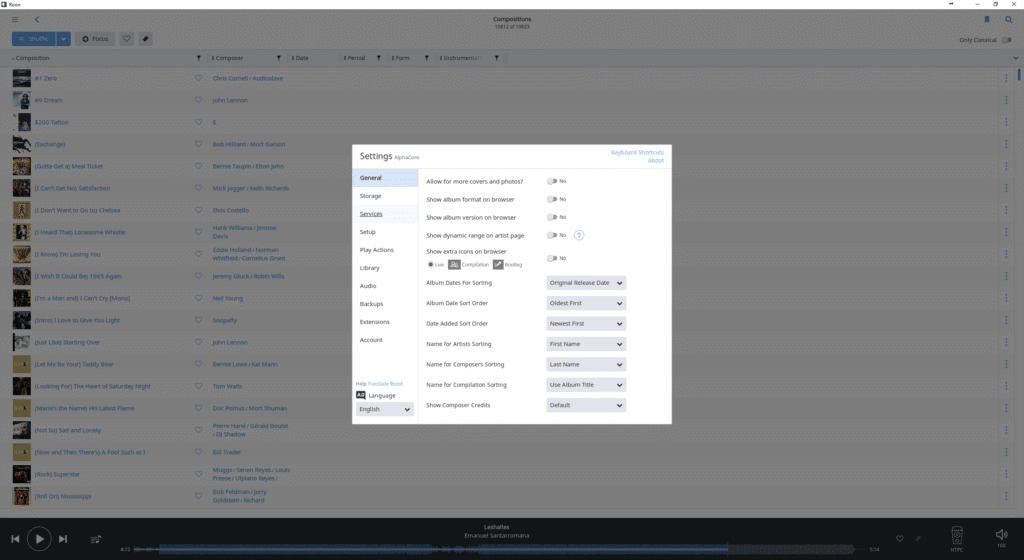Open Focus filter
This screenshot has width=1024, height=560.
(95, 39)
